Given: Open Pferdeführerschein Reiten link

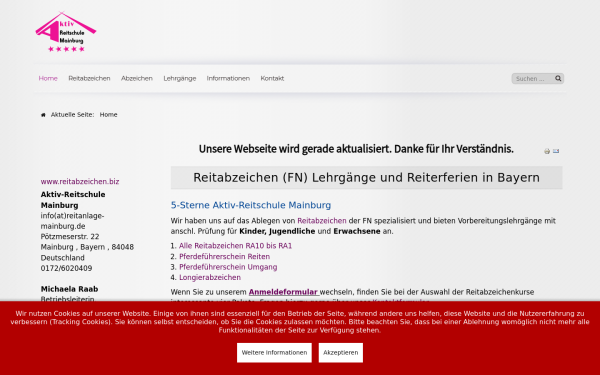Looking at the screenshot, I should 224,256.
